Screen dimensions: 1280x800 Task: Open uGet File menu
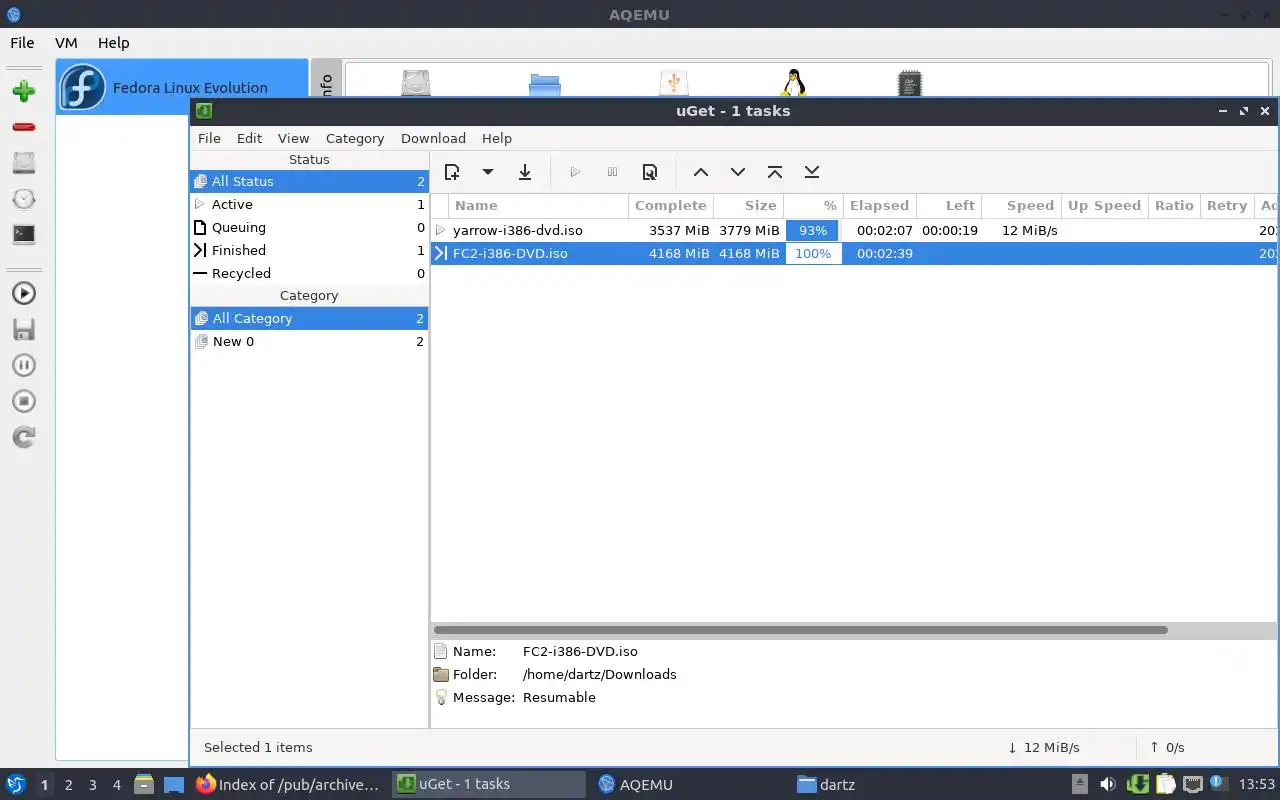tap(209, 138)
